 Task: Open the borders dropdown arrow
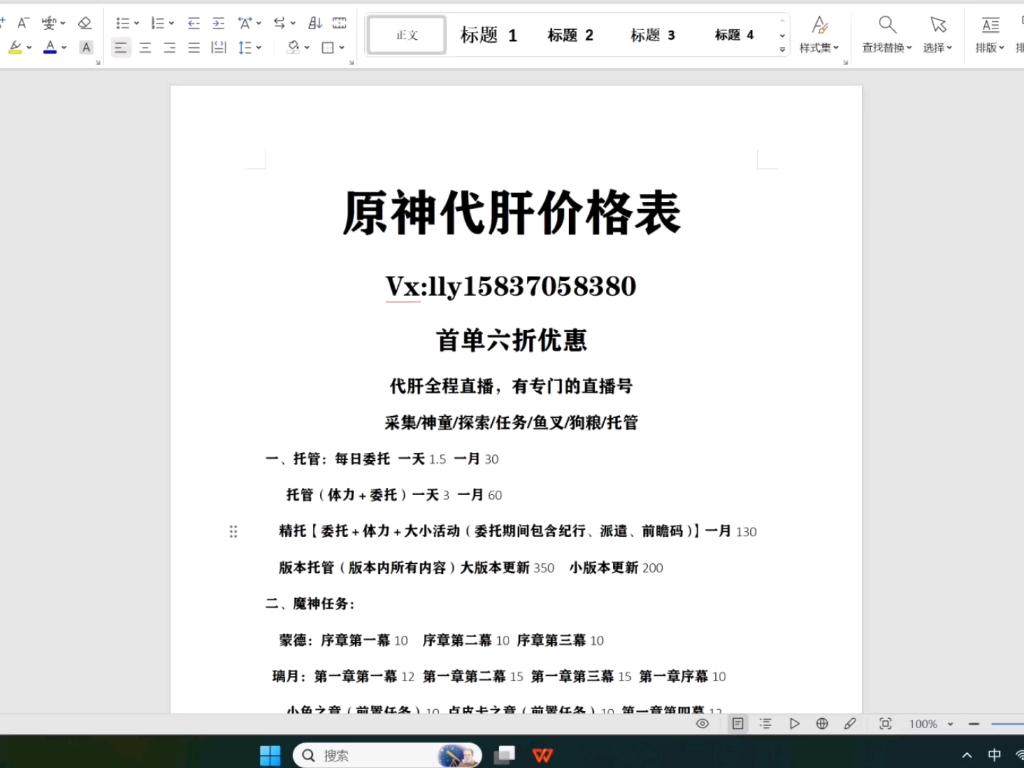pos(342,48)
